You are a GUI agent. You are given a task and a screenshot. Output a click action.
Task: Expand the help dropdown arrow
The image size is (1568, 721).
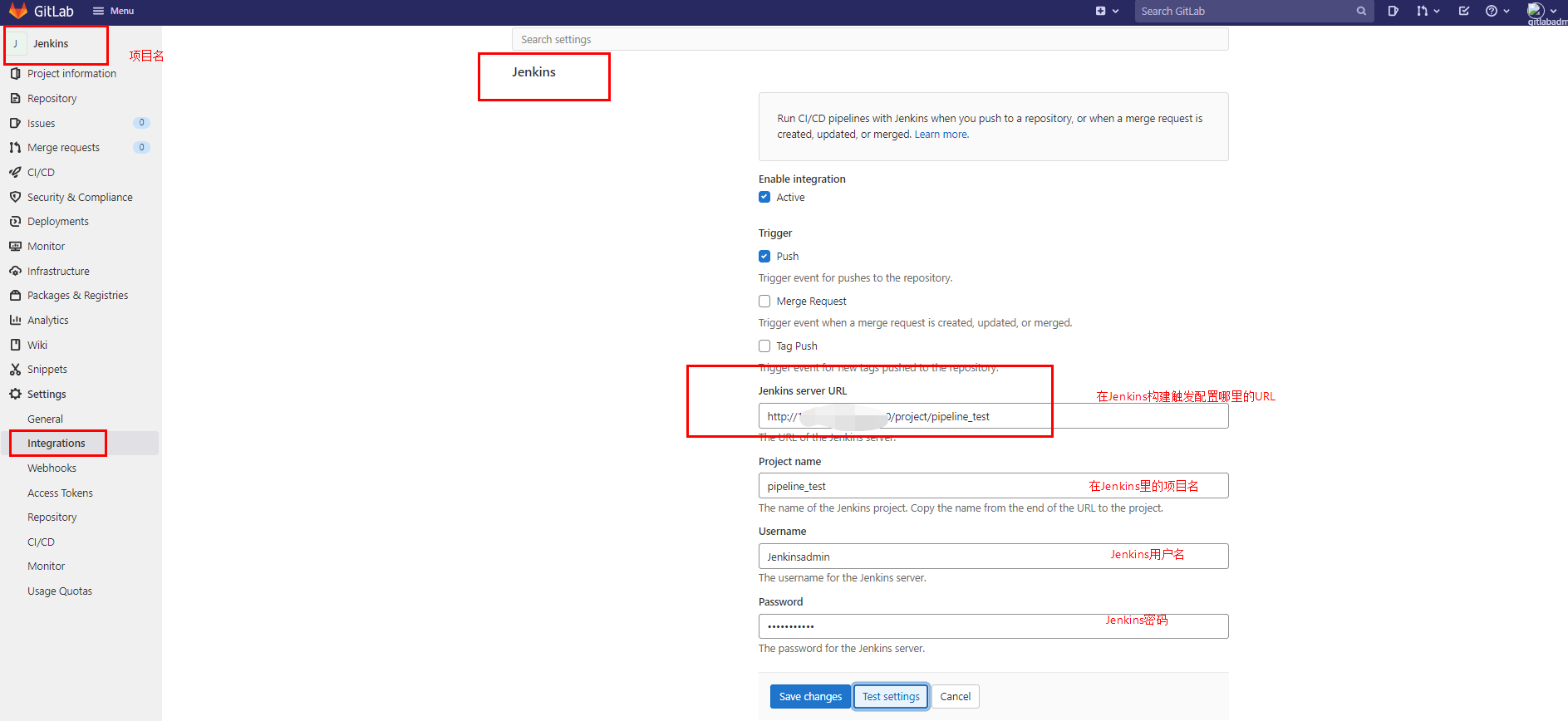click(1507, 11)
